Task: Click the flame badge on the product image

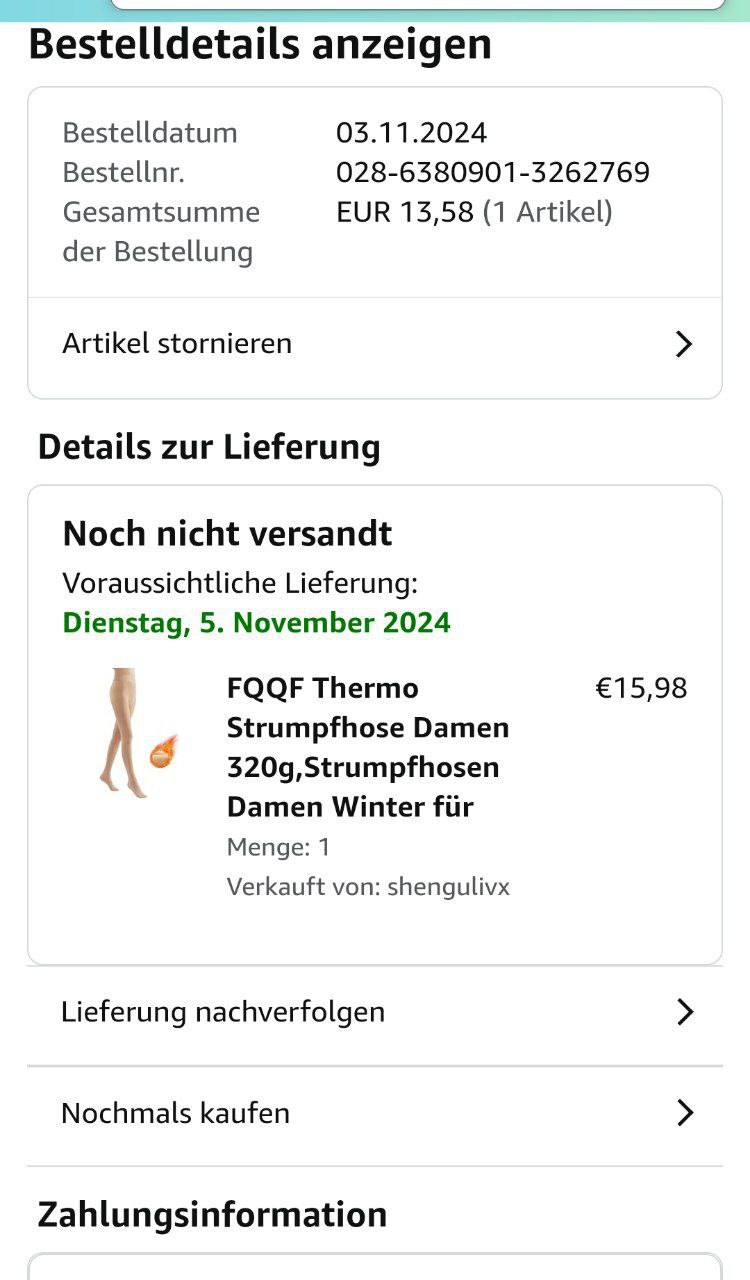Action: (163, 750)
